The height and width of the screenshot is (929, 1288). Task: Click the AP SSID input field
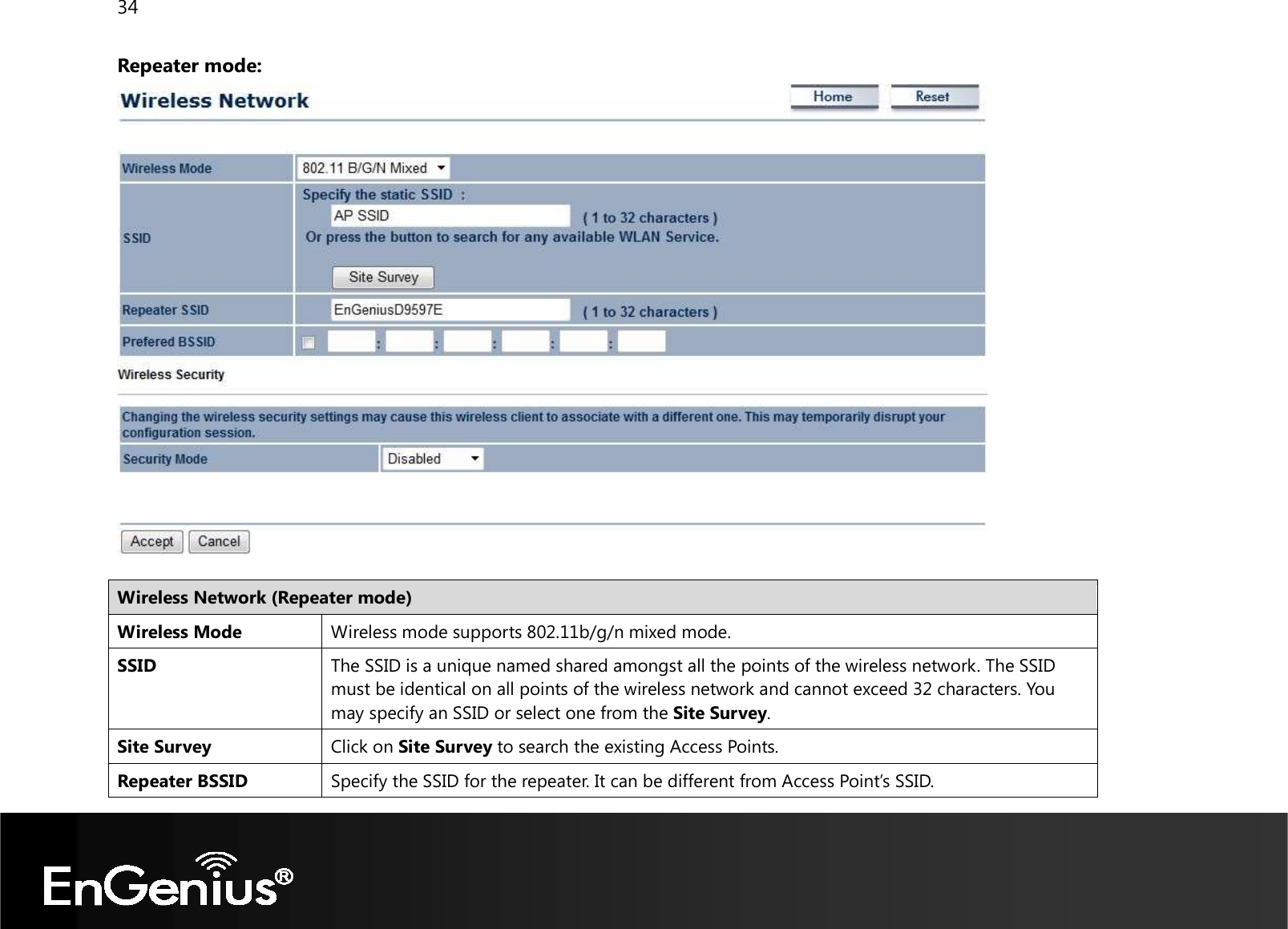click(x=450, y=216)
